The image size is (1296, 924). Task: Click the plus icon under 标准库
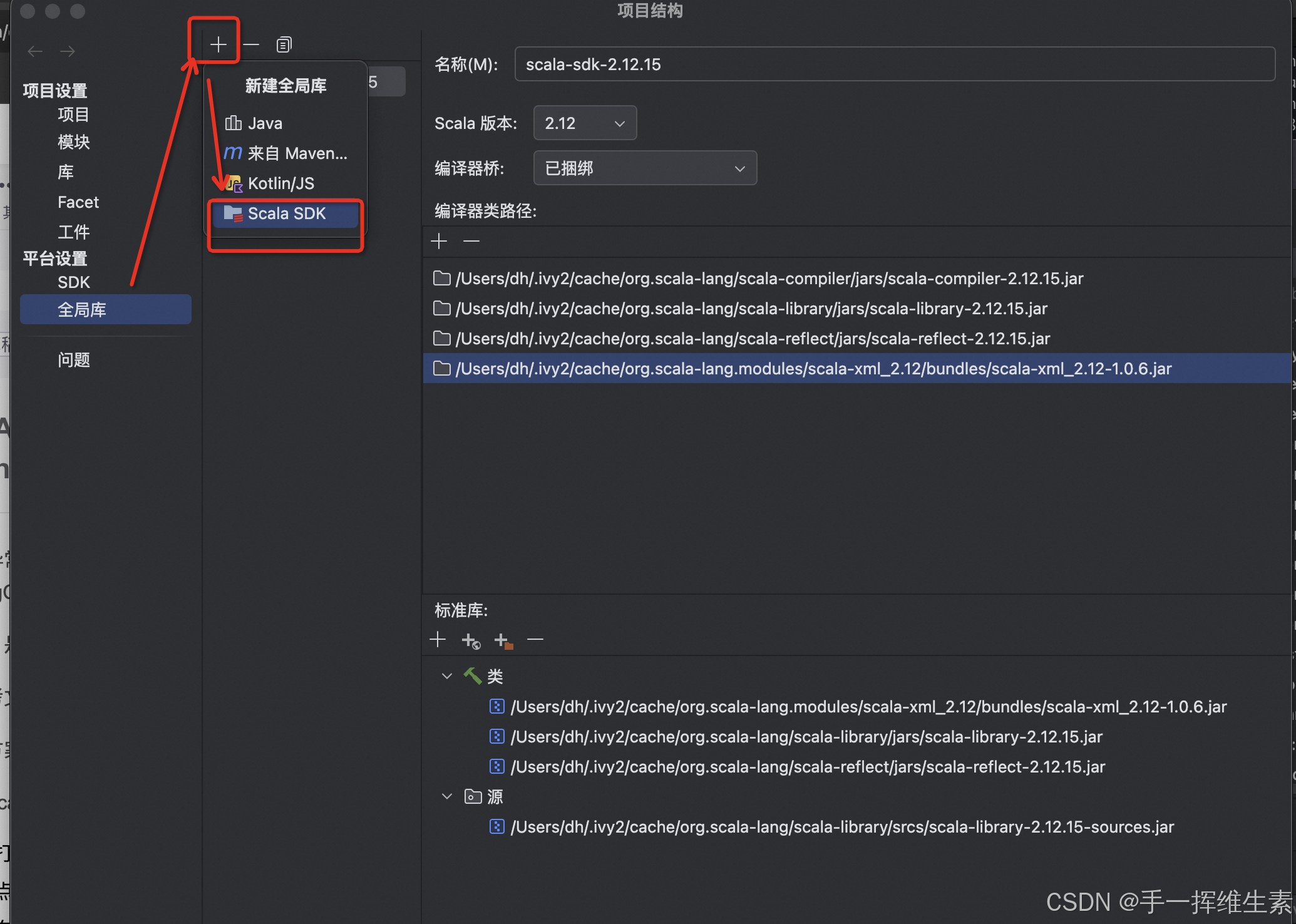tap(438, 639)
